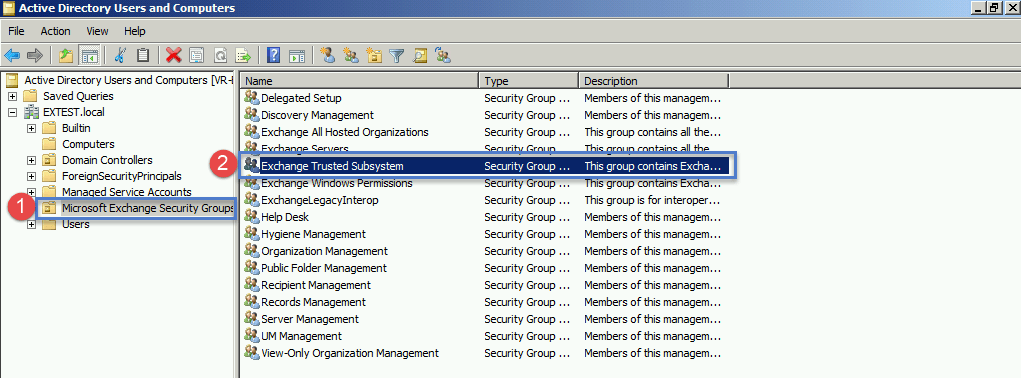This screenshot has height=378, width=1021.
Task: Expand the ForeignSecurityPrincipals node
Action: [31, 176]
